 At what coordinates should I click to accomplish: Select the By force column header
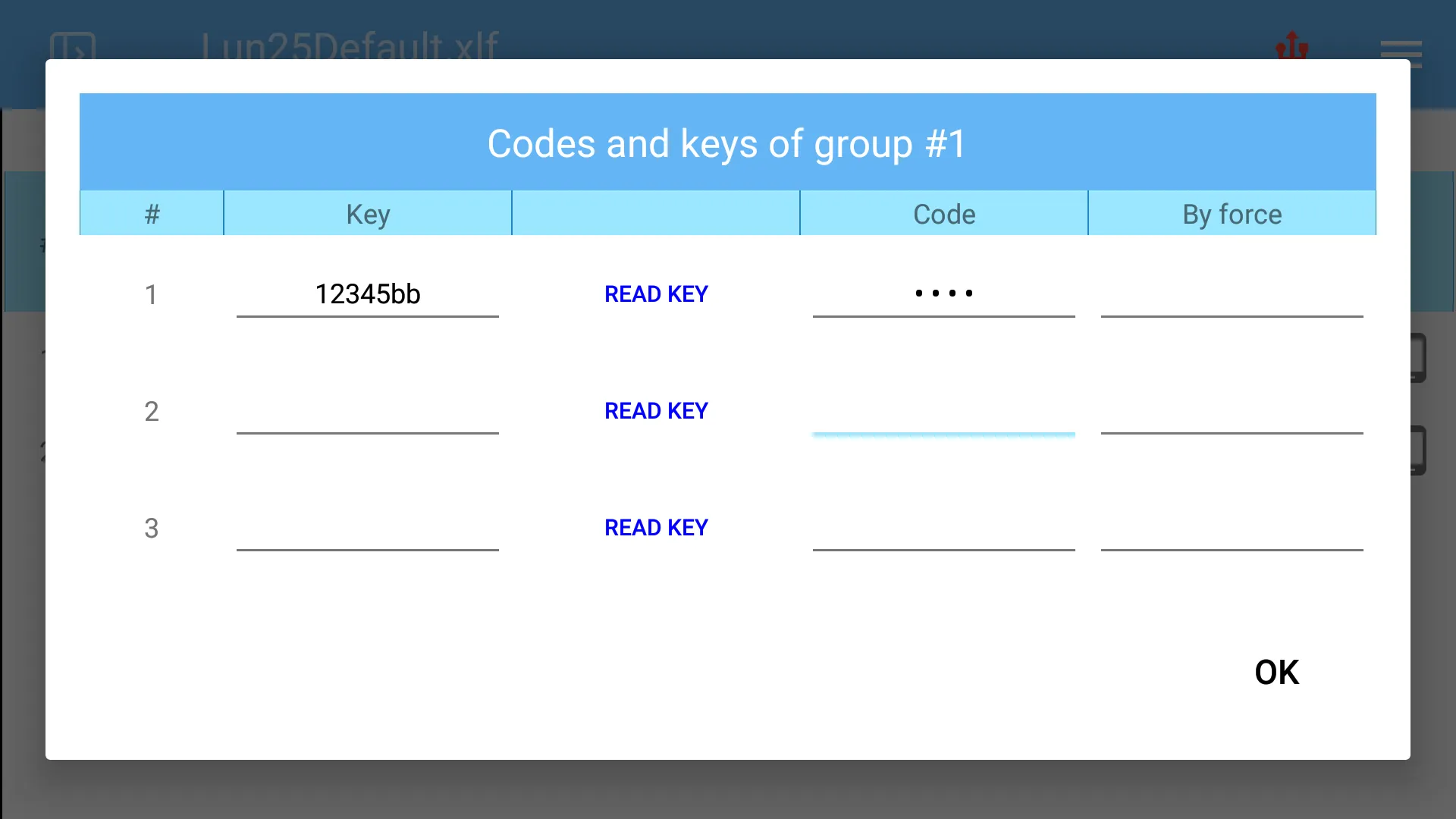coord(1231,214)
